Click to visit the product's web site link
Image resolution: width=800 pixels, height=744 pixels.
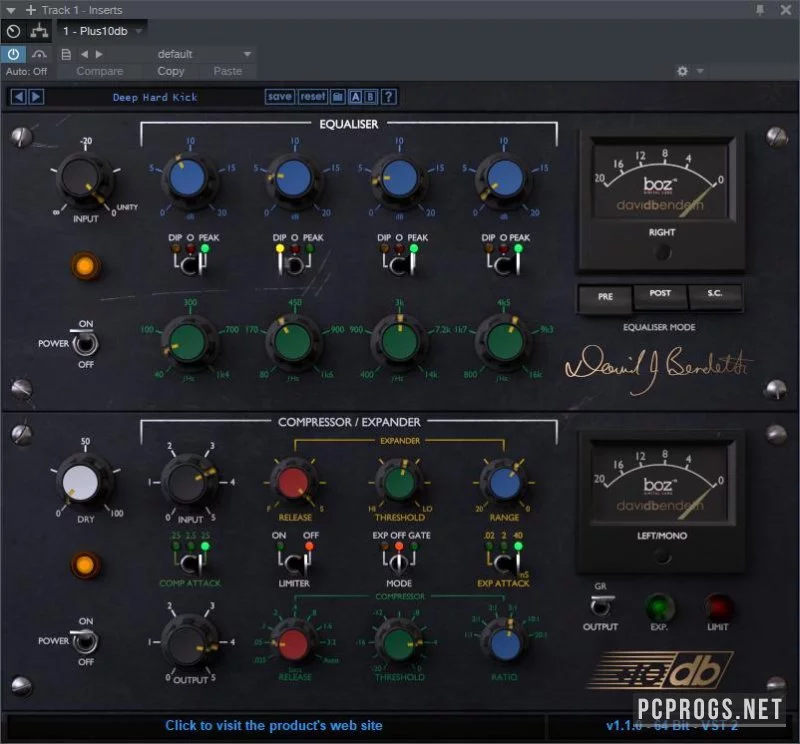coord(273,725)
